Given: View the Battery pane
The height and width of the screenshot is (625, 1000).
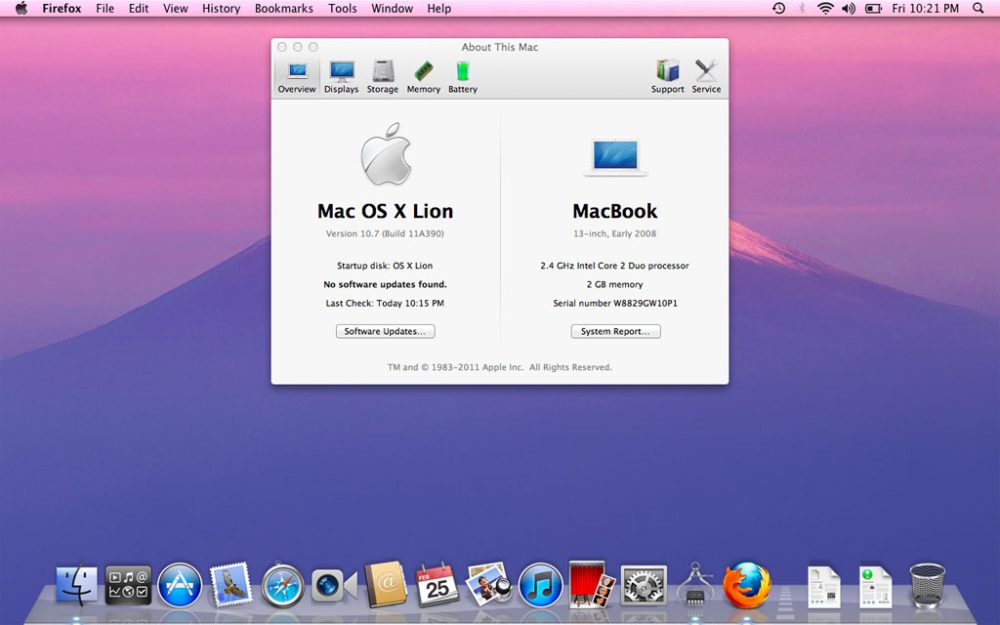Looking at the screenshot, I should tap(461, 74).
